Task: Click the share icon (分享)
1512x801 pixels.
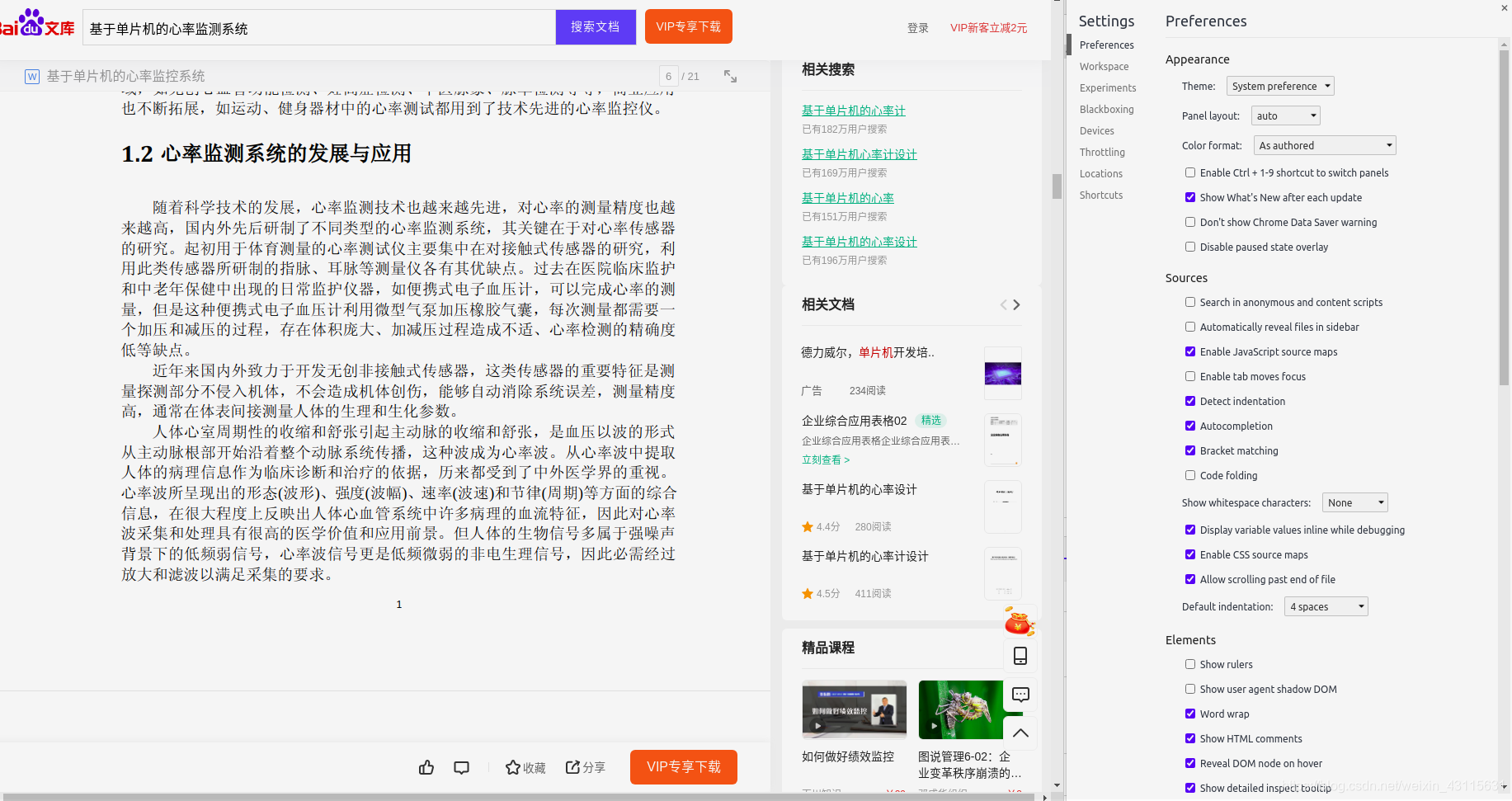Action: click(586, 767)
